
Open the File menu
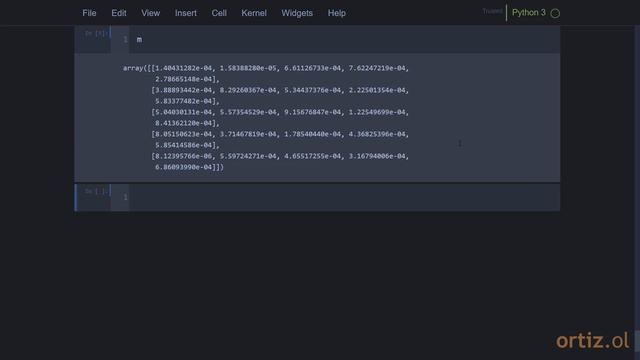click(x=89, y=13)
